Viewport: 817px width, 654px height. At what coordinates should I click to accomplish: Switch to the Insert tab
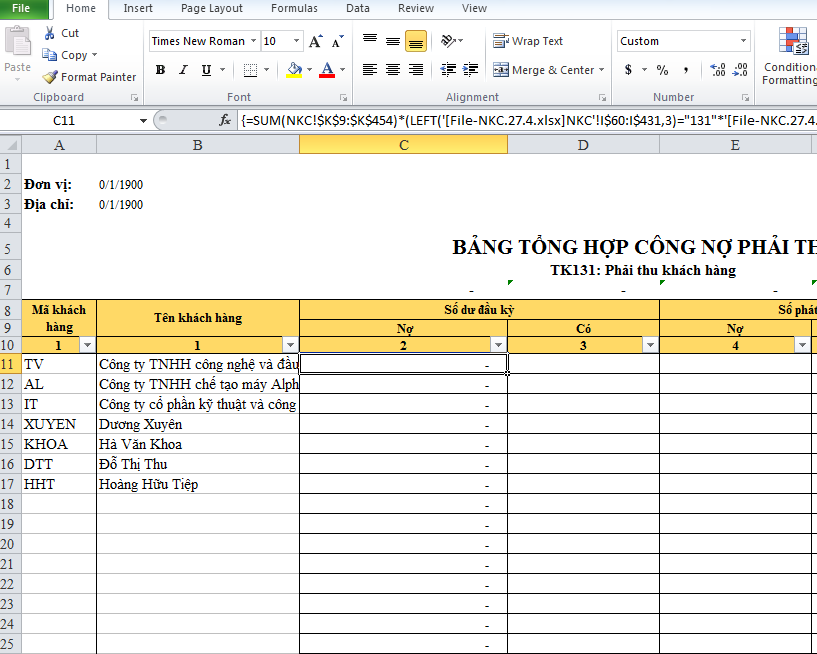click(x=138, y=8)
